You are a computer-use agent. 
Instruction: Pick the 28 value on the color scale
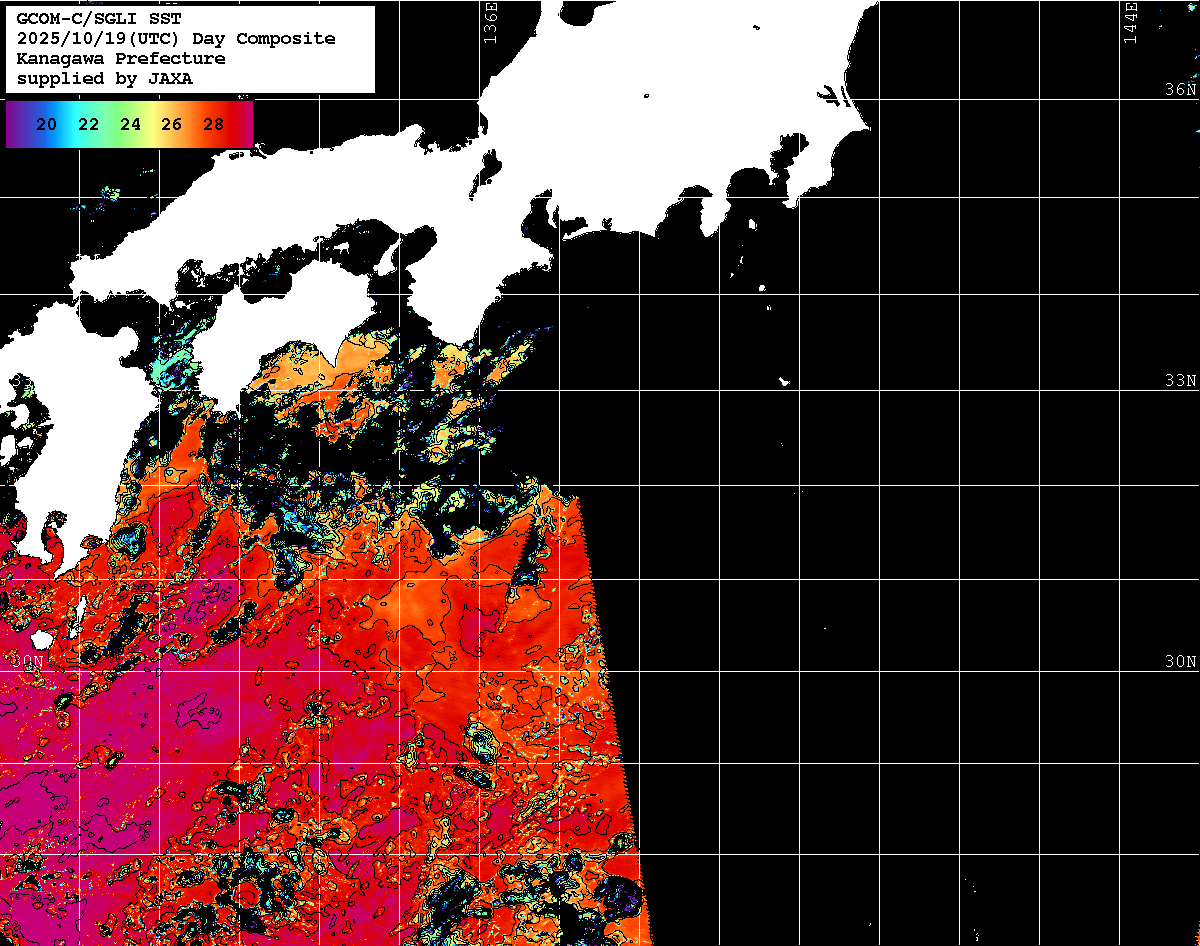pyautogui.click(x=213, y=125)
